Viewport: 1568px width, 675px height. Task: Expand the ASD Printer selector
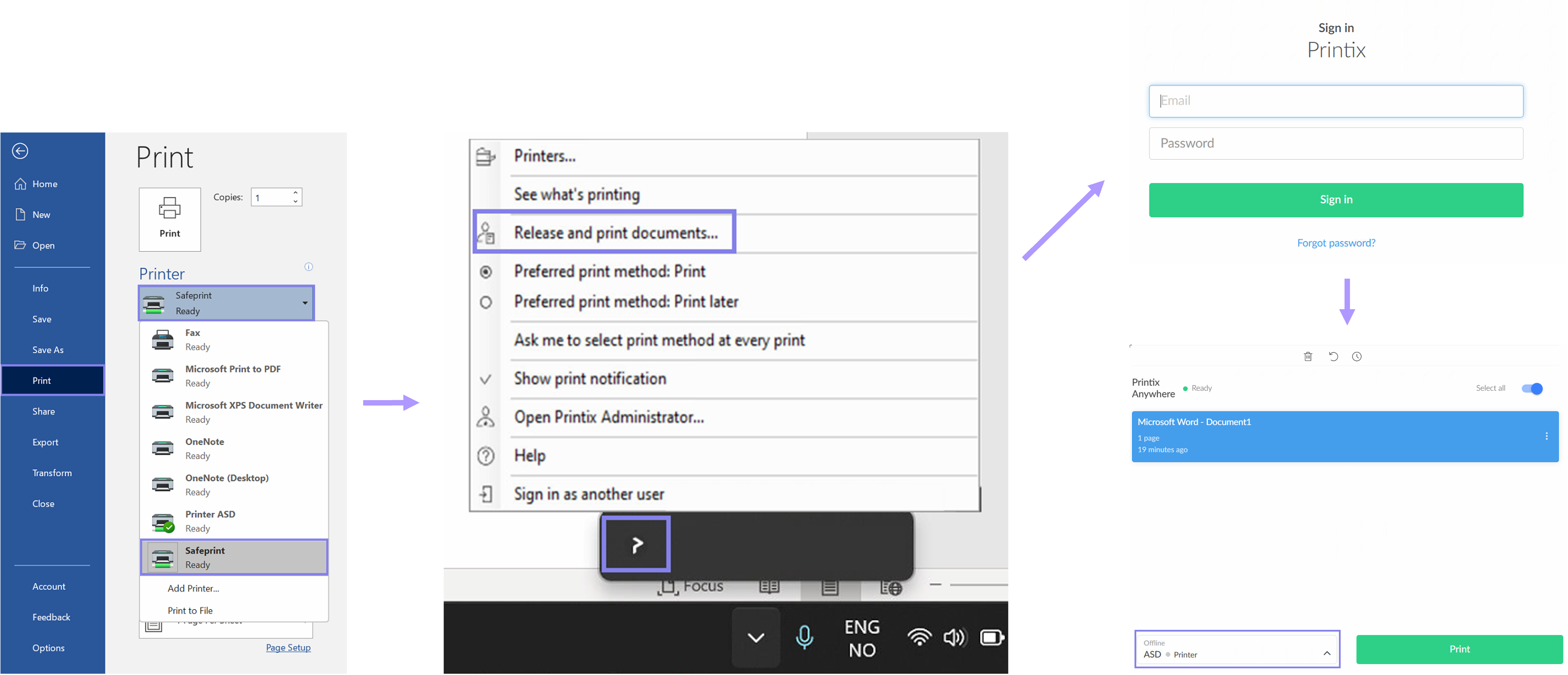tap(1237, 649)
